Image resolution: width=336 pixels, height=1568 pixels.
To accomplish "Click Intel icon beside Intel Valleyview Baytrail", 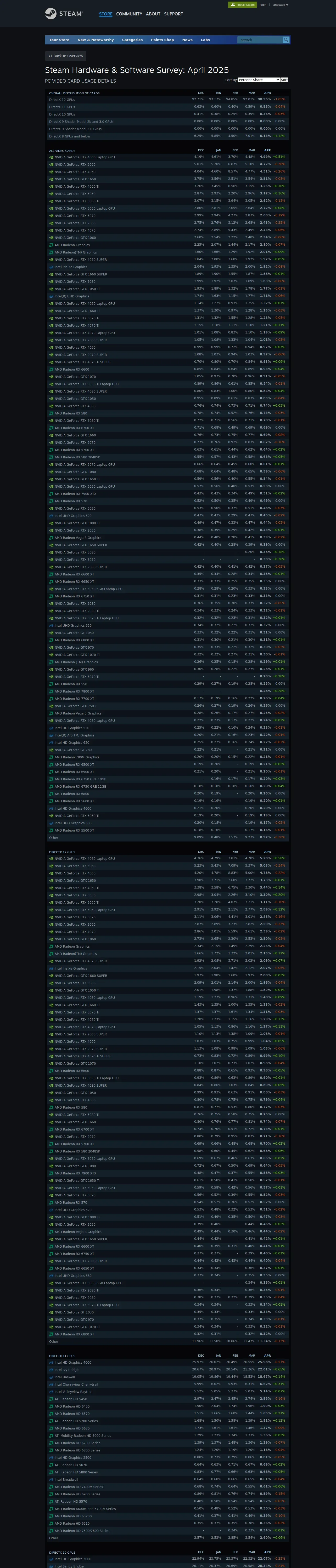I will 51,1392.
